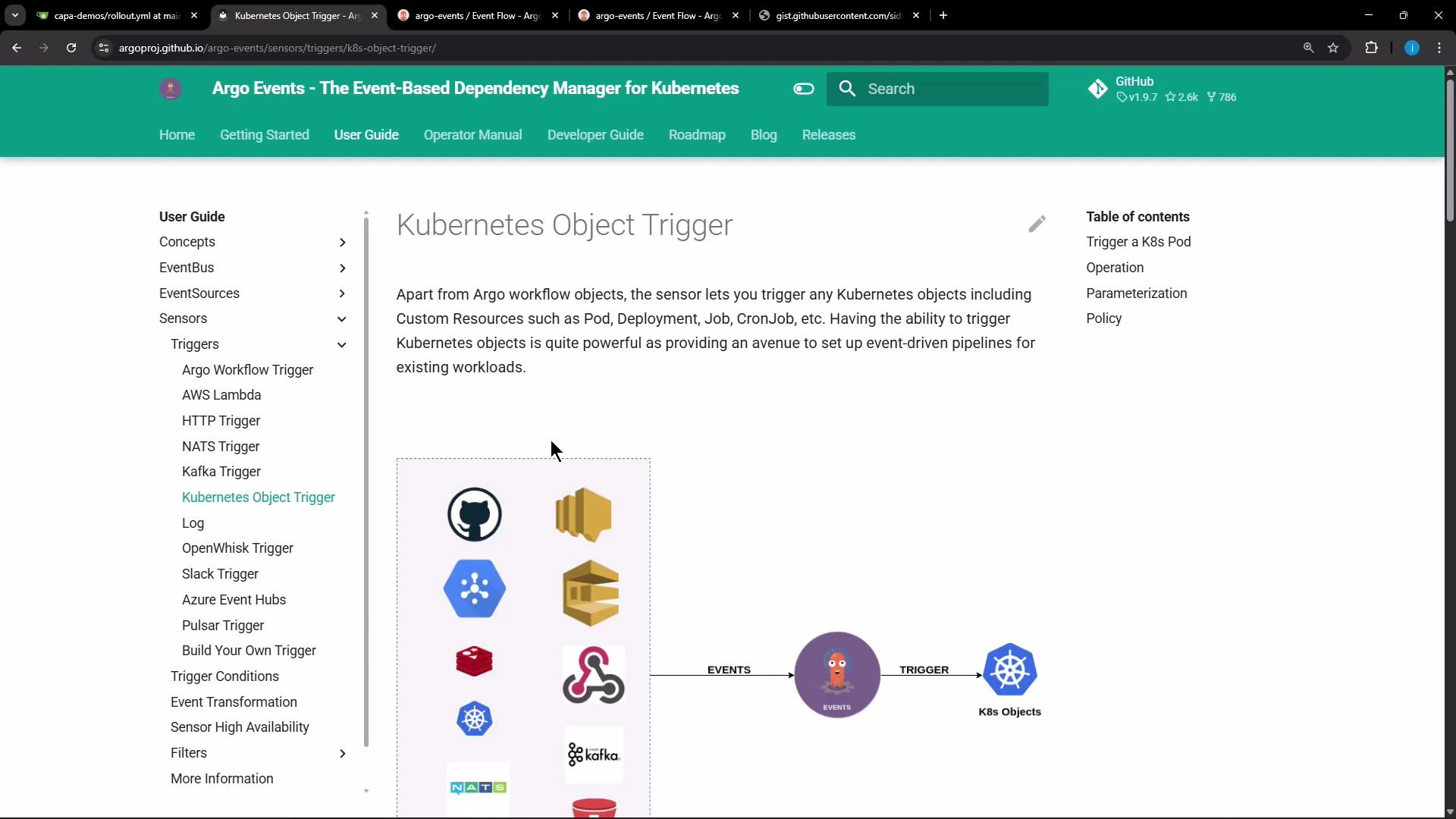Open the Blog nav tab

(764, 135)
